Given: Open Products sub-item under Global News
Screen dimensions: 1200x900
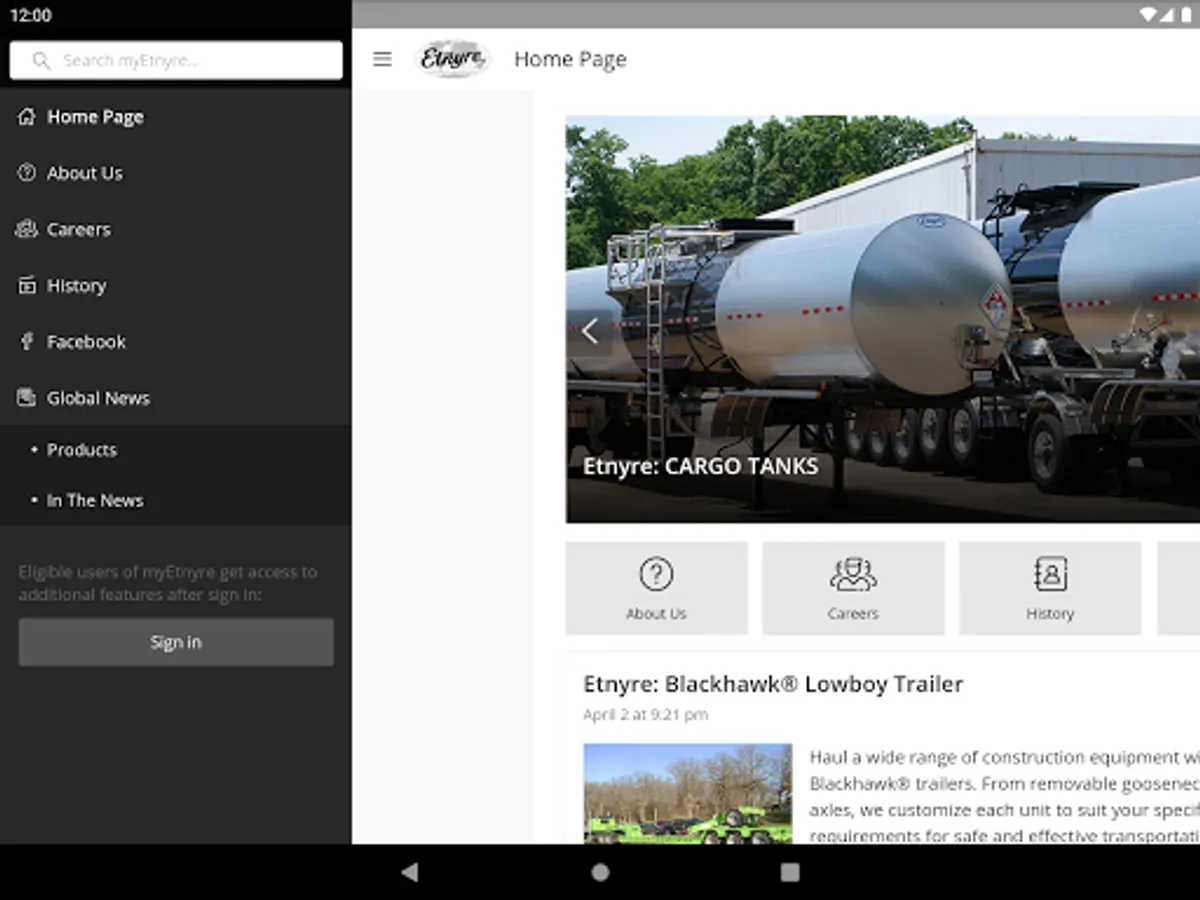Looking at the screenshot, I should click(175, 450).
